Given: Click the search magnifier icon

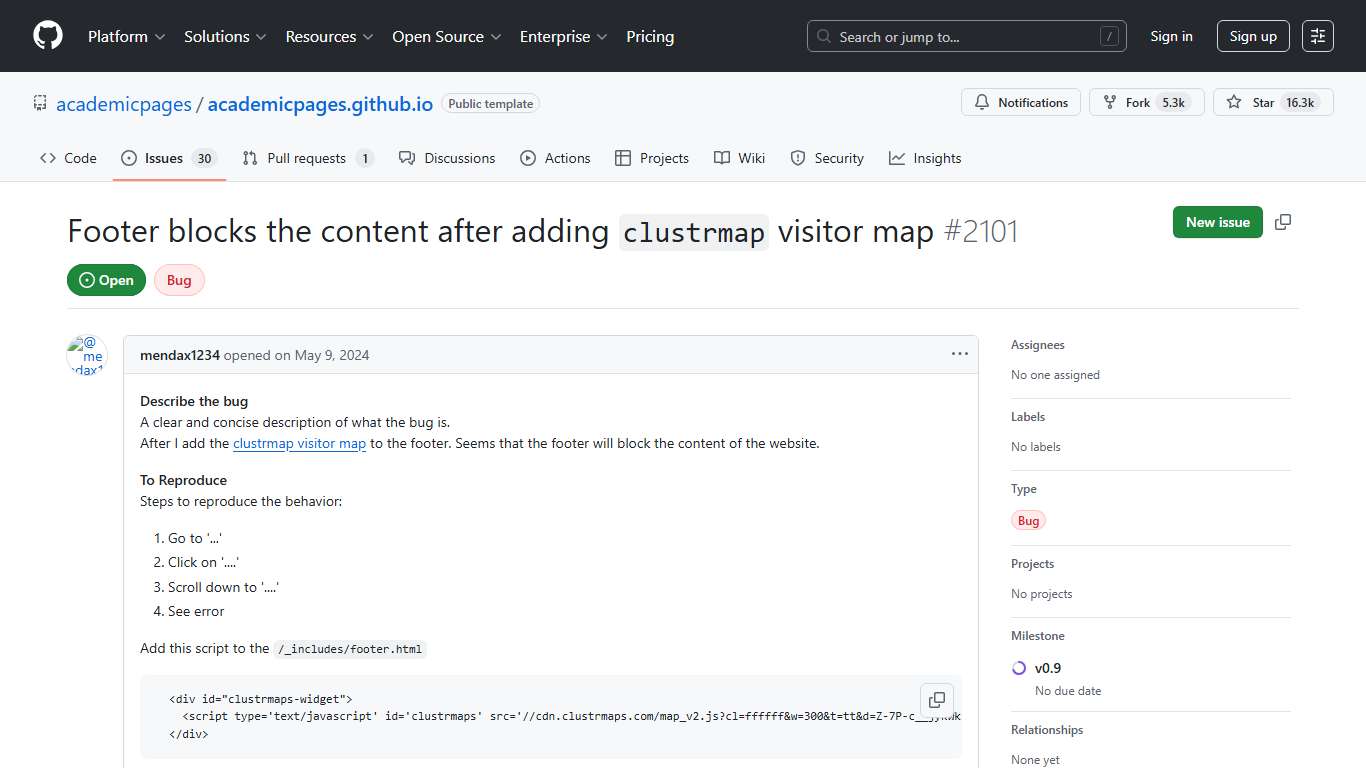Looking at the screenshot, I should 823,36.
